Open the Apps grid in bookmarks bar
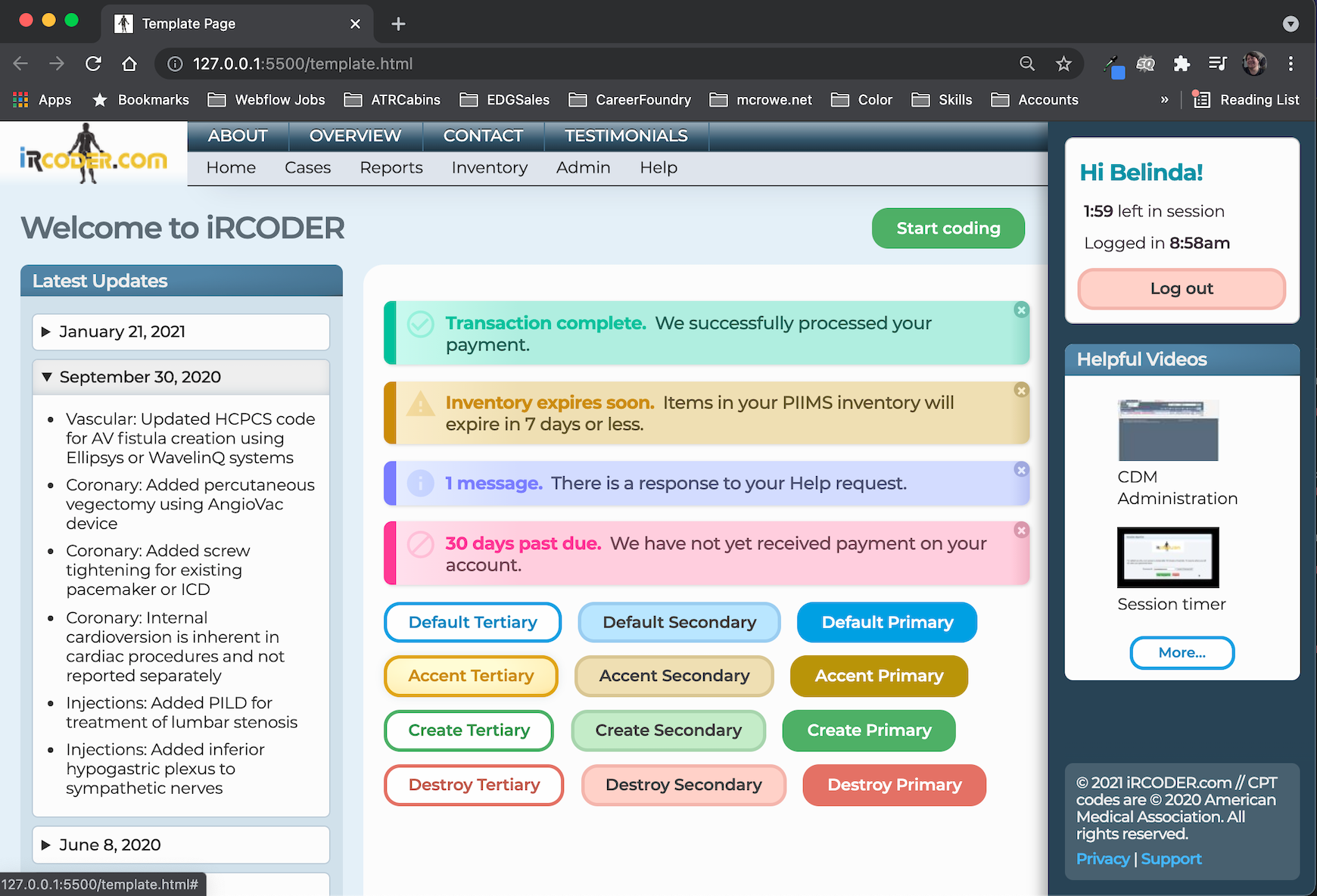Image resolution: width=1317 pixels, height=896 pixels. coord(42,100)
